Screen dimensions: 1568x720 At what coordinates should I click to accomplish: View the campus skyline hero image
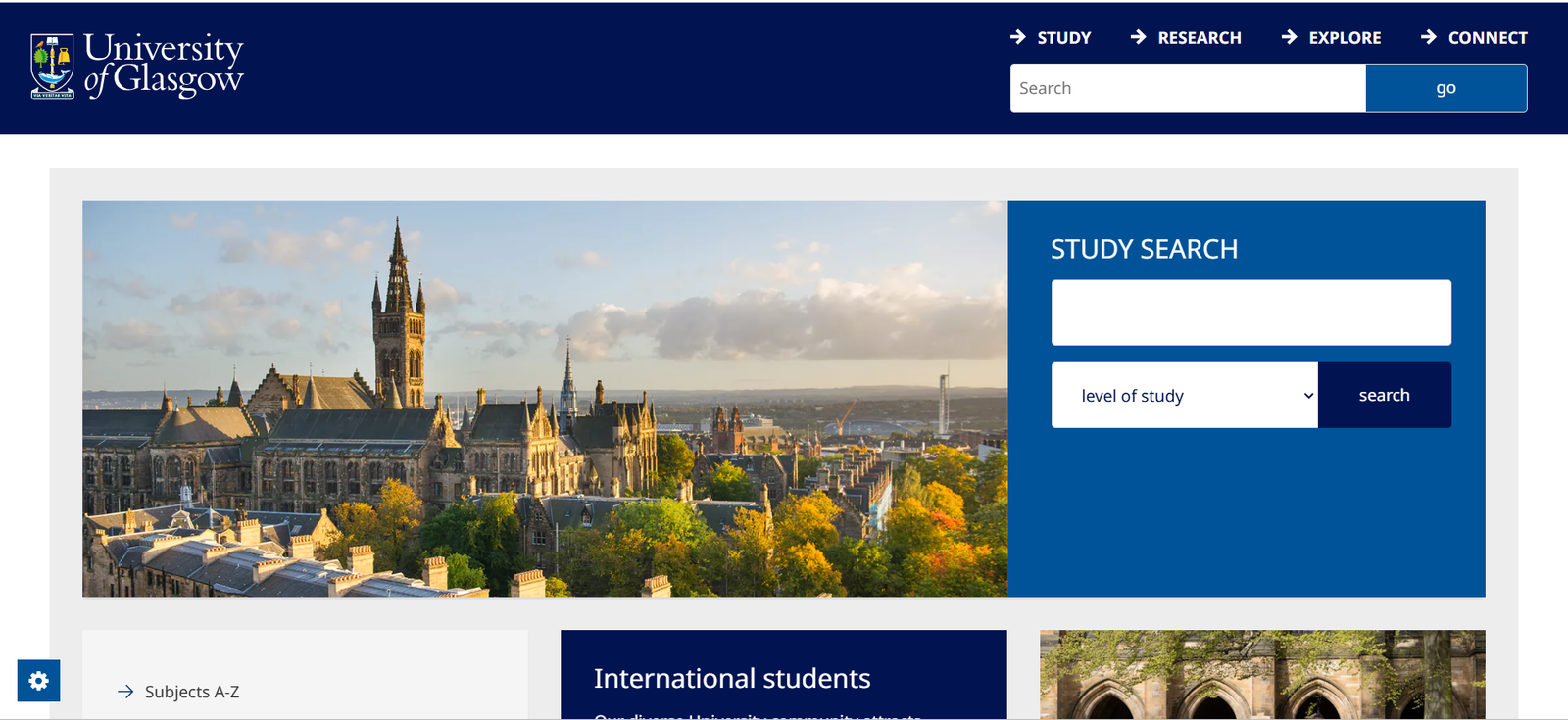(545, 399)
